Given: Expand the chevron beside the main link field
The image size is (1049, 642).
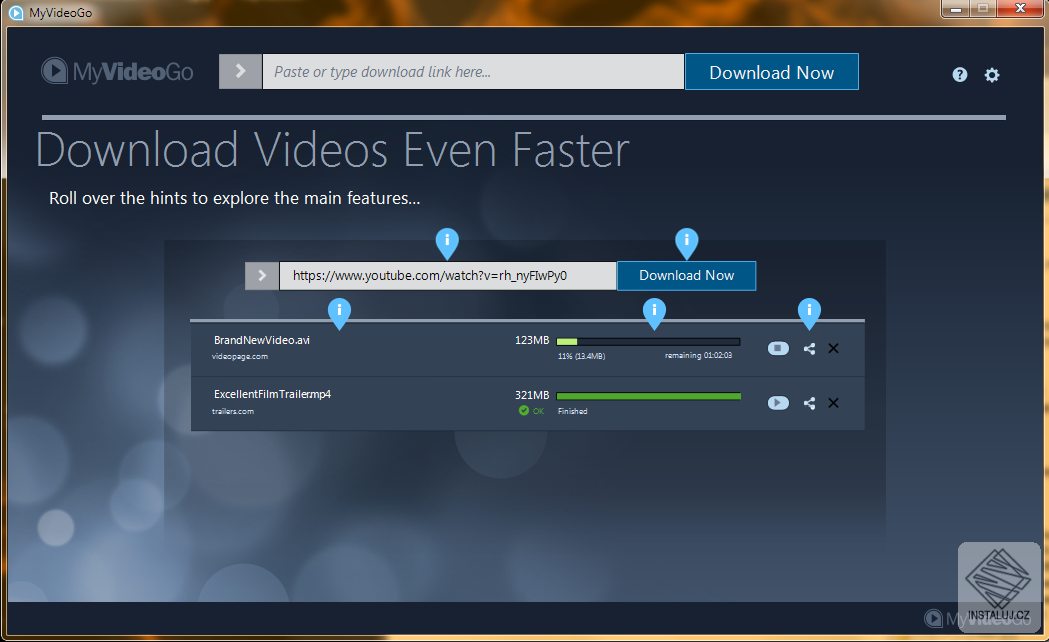Looking at the screenshot, I should click(x=239, y=71).
